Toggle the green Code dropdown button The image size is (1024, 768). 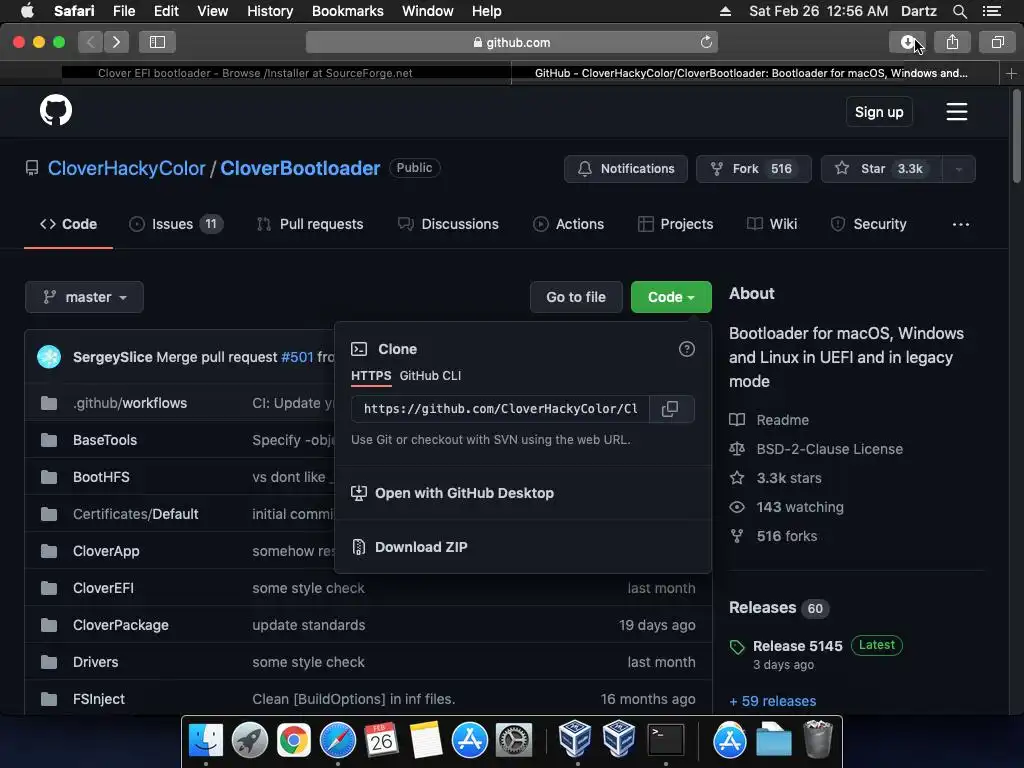click(671, 297)
